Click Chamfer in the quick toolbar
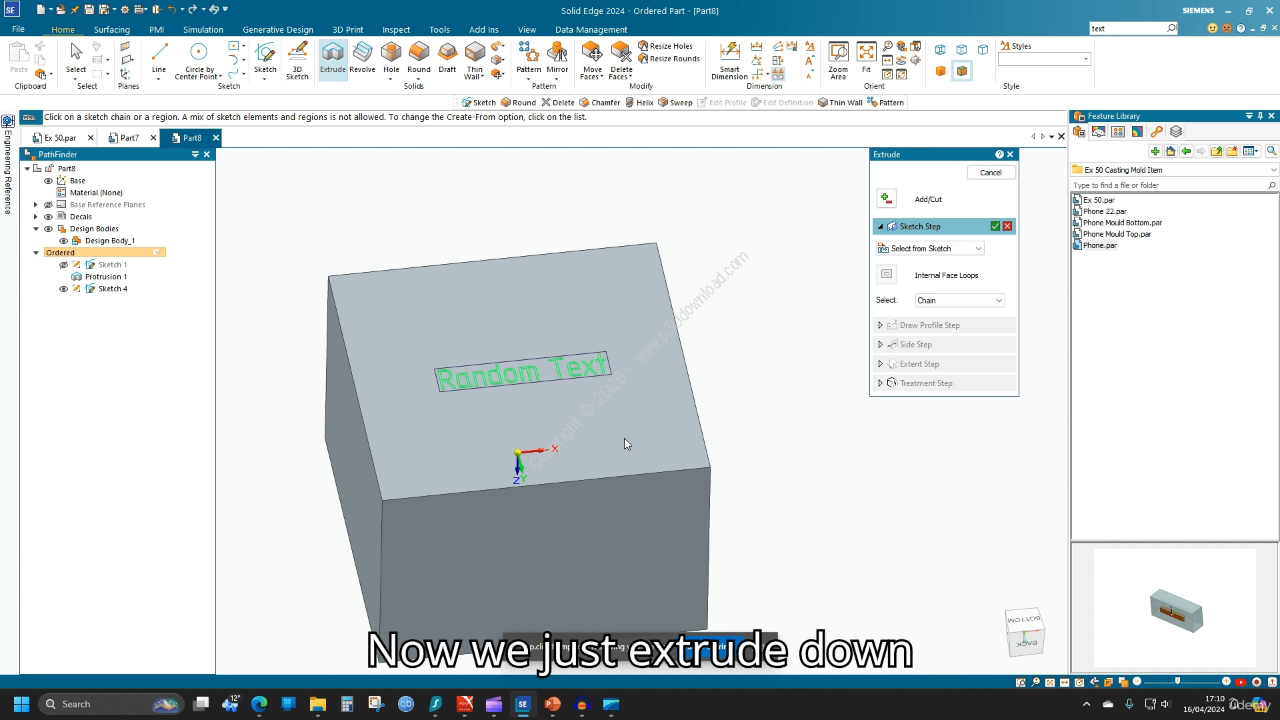The image size is (1280, 720). pyautogui.click(x=599, y=102)
